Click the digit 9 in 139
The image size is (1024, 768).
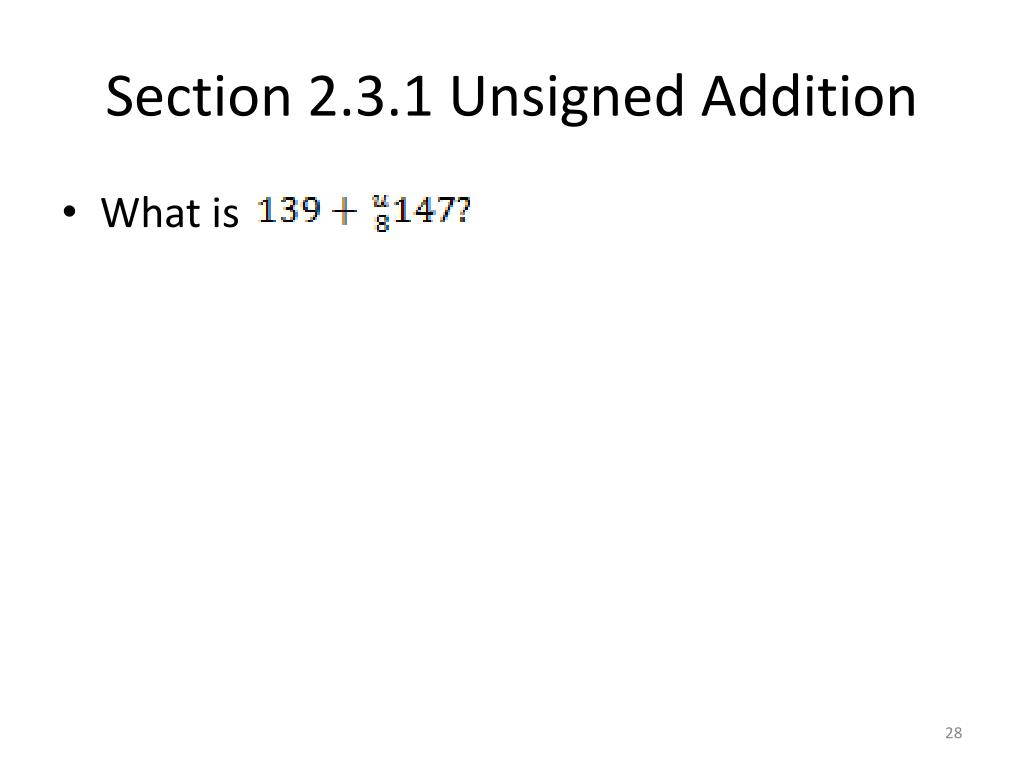(310, 210)
